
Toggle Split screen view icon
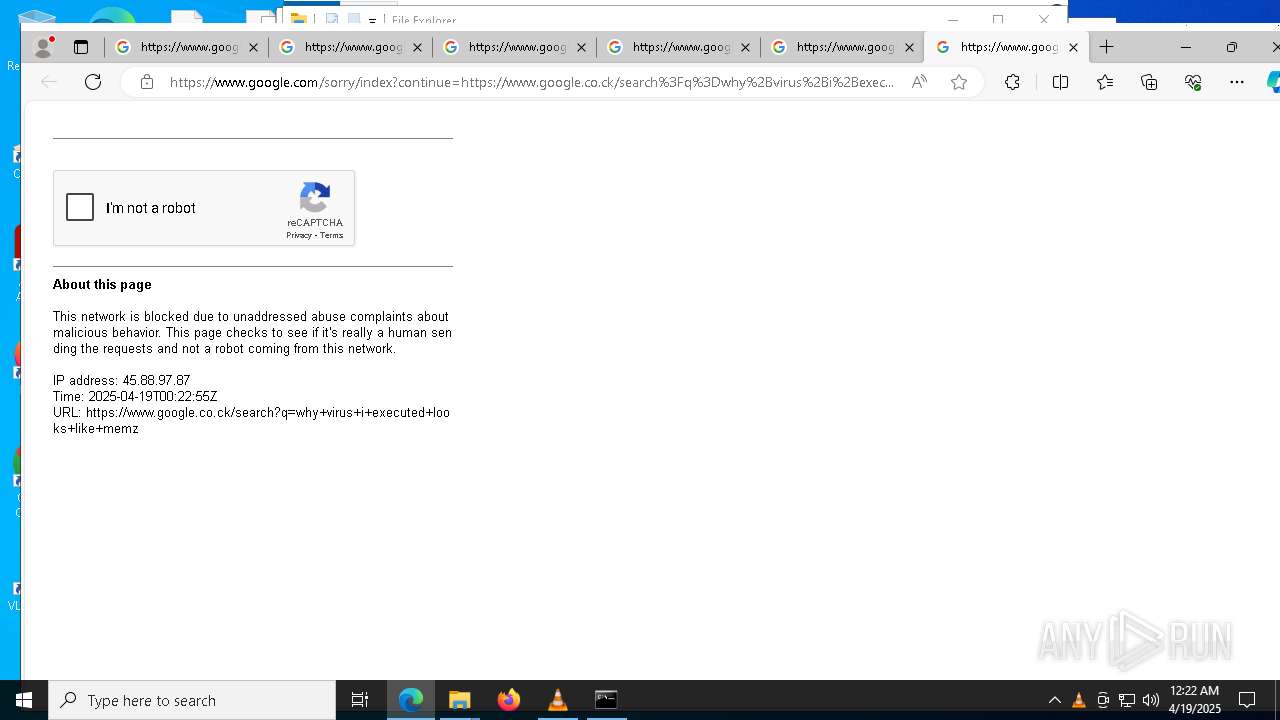tap(1060, 82)
